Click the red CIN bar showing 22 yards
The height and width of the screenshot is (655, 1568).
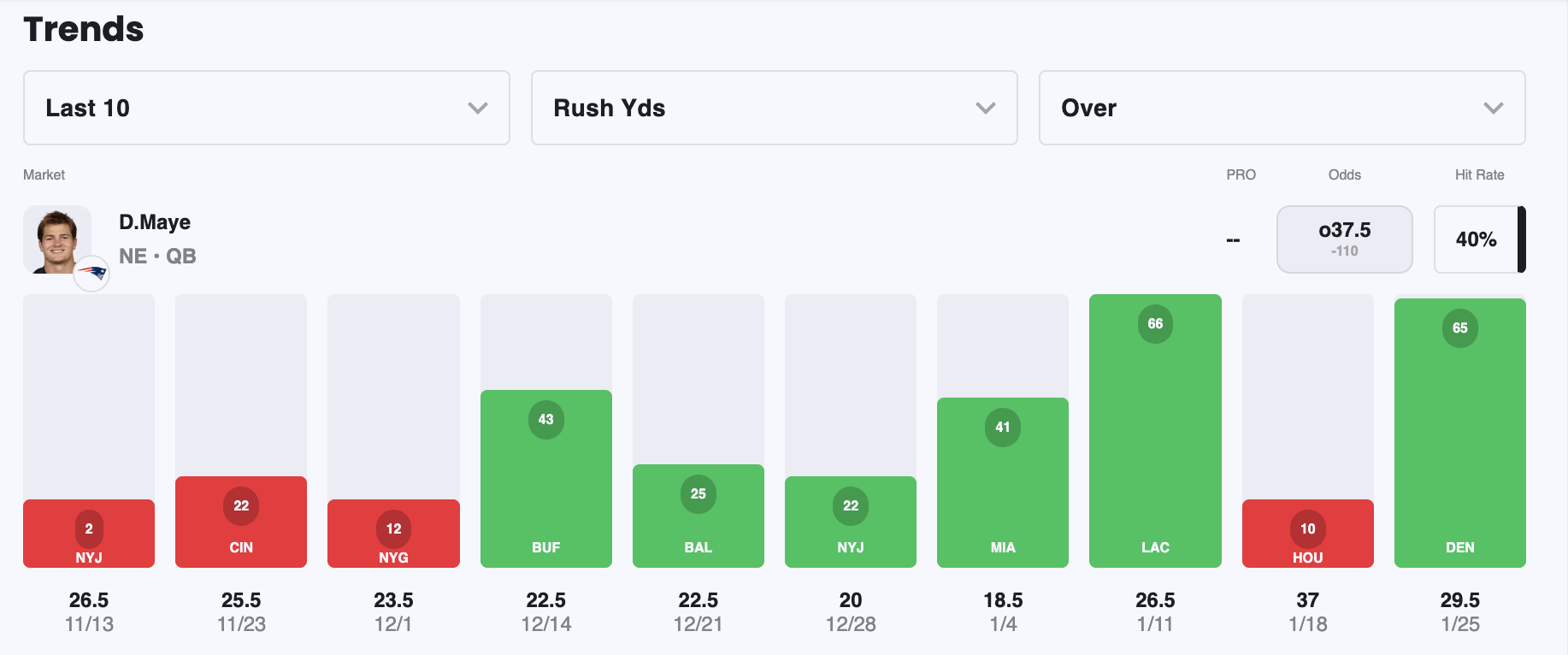click(241, 522)
